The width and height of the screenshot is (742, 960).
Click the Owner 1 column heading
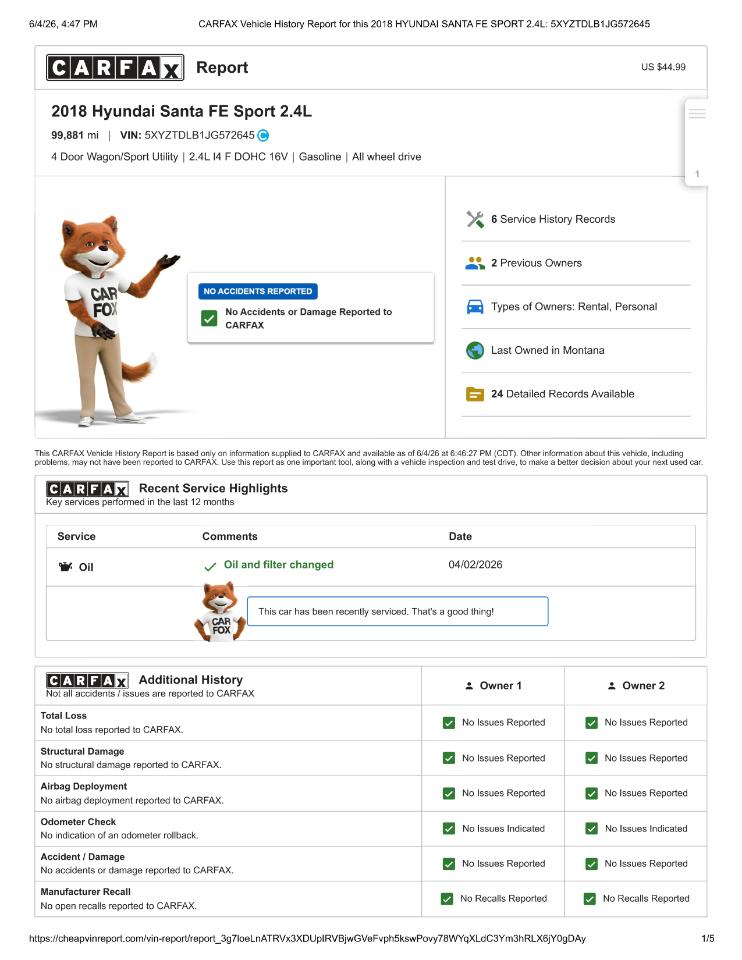click(x=501, y=686)
